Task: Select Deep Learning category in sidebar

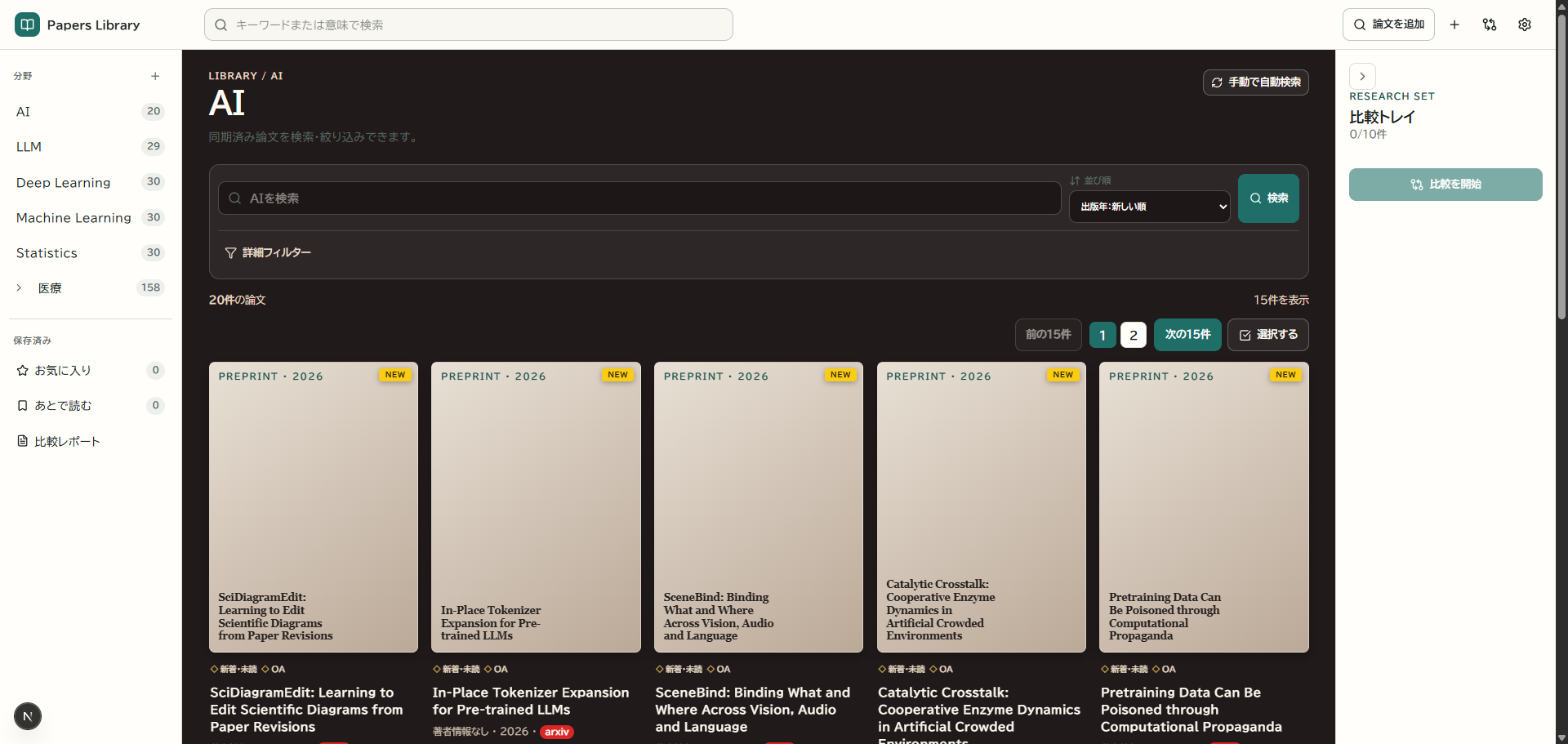Action: point(91,182)
